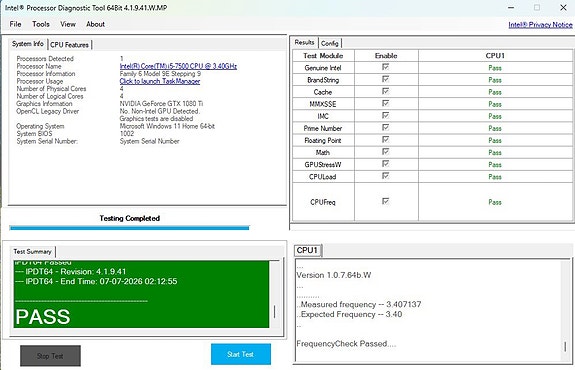This screenshot has height=370, width=575.
Task: Toggle the Genuine Intel test checkbox
Action: (x=385, y=67)
